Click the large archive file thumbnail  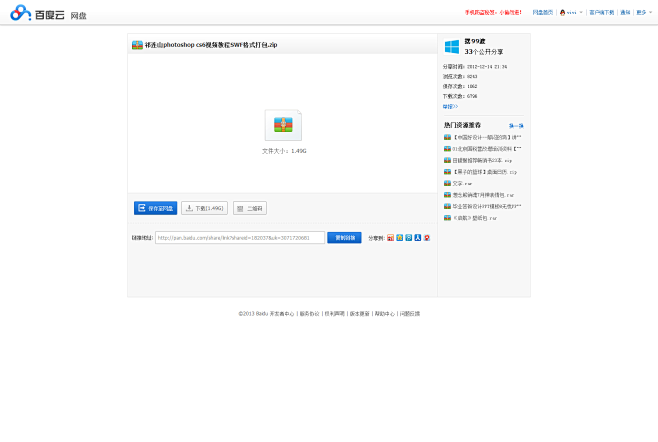tap(283, 125)
